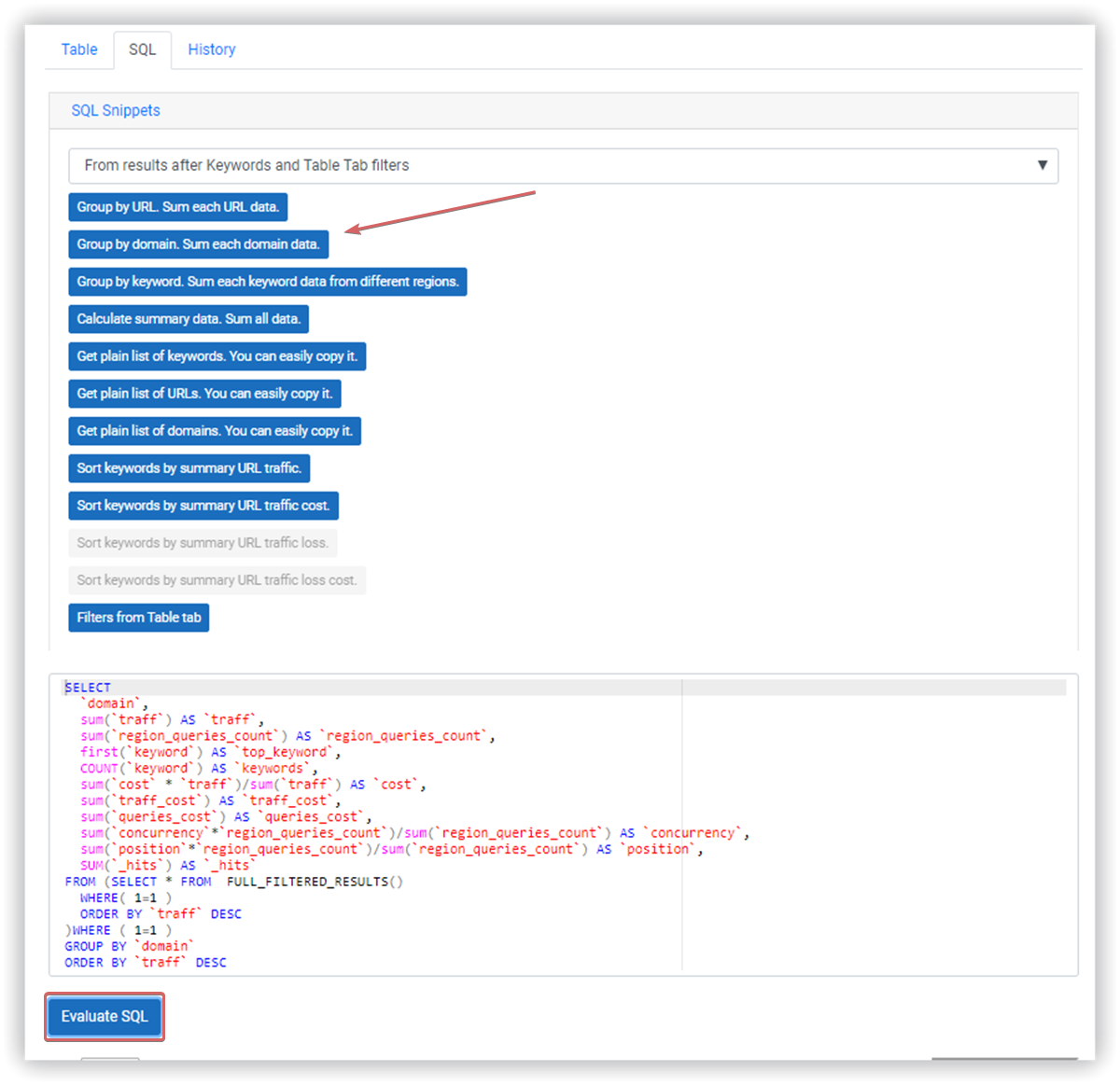The height and width of the screenshot is (1085, 1120).
Task: Click Calculate summary data snippet
Action: click(x=189, y=319)
